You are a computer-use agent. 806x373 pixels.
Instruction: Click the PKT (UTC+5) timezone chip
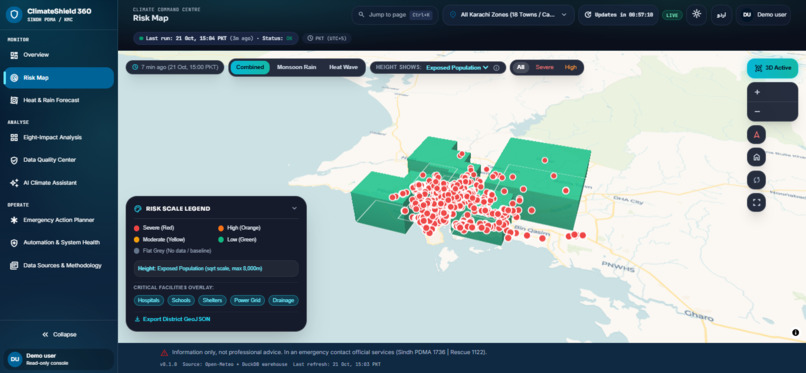click(x=326, y=39)
